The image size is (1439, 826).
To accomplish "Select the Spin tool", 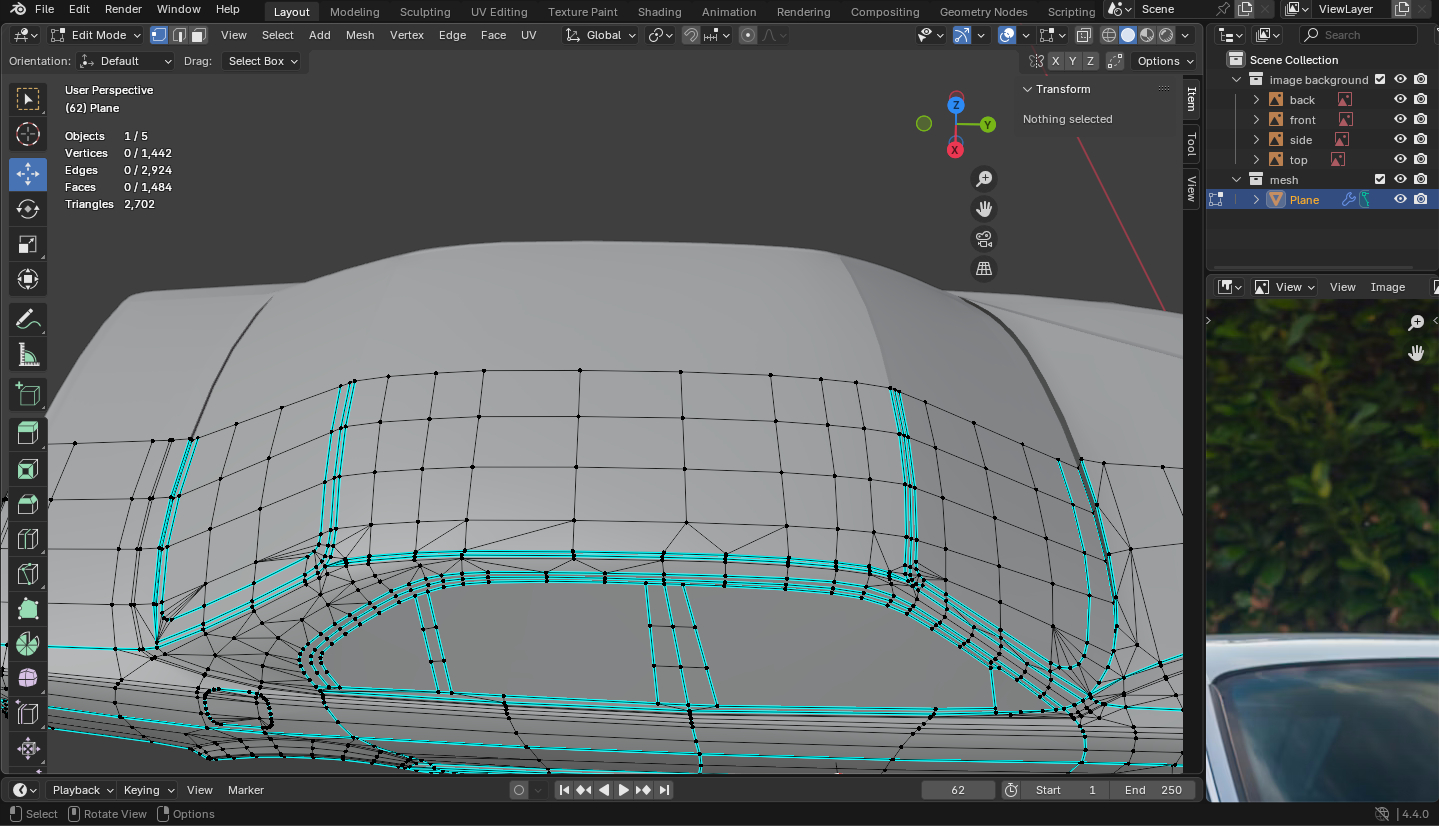I will (28, 644).
